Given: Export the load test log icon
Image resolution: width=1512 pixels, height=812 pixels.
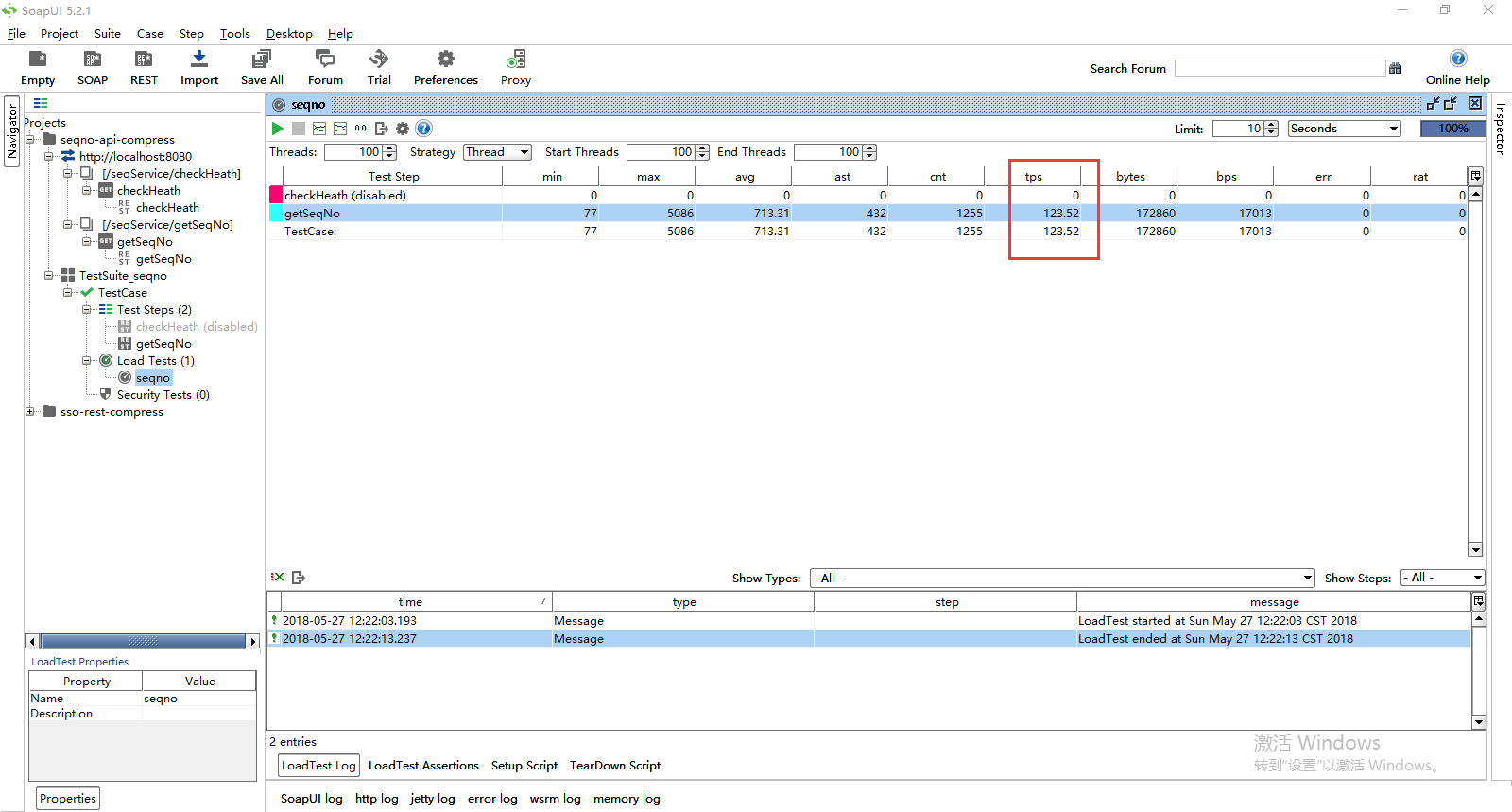Looking at the screenshot, I should pyautogui.click(x=299, y=577).
